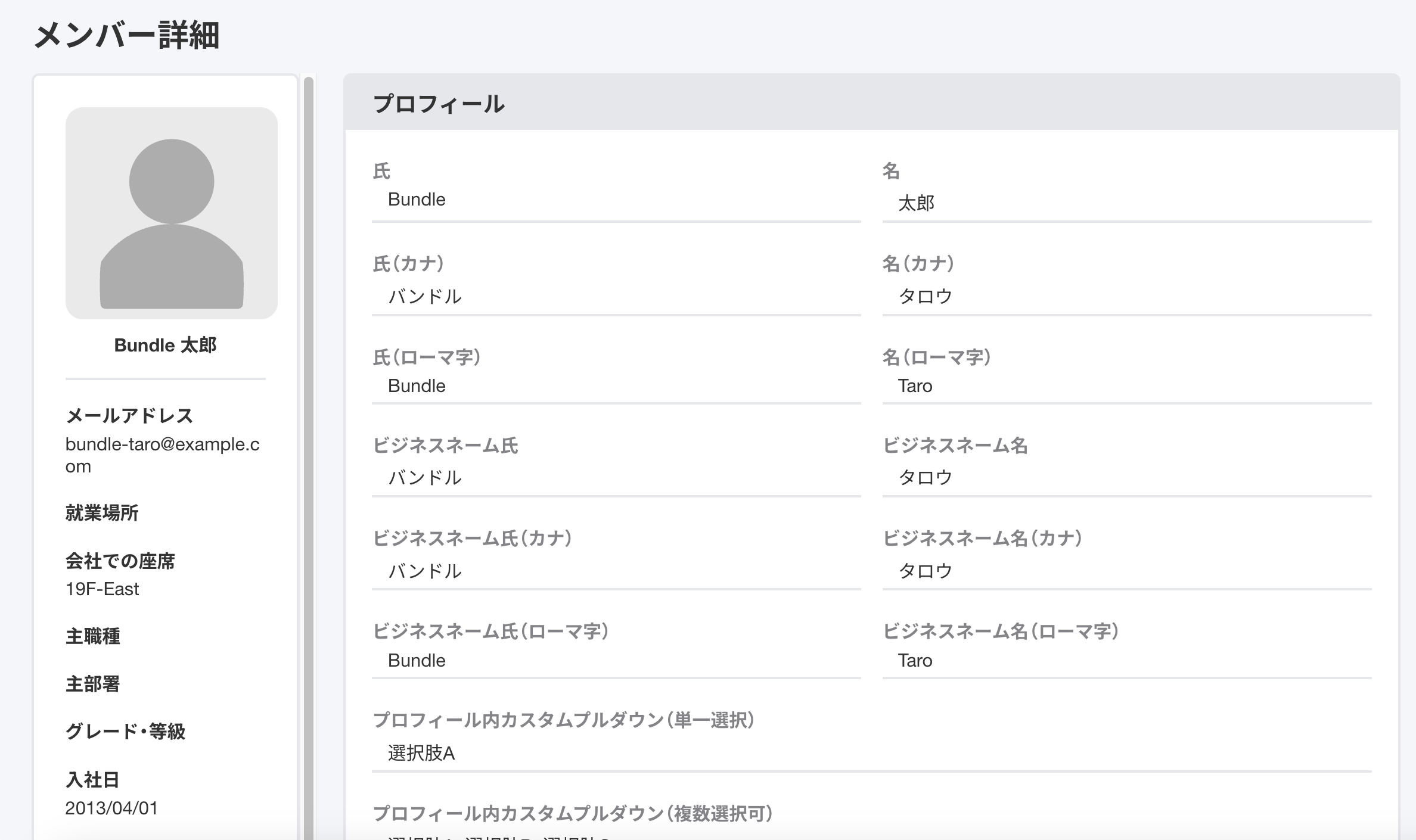Click the sidebar vertical scrollbar
Image resolution: width=1416 pixels, height=840 pixels.
point(308,453)
